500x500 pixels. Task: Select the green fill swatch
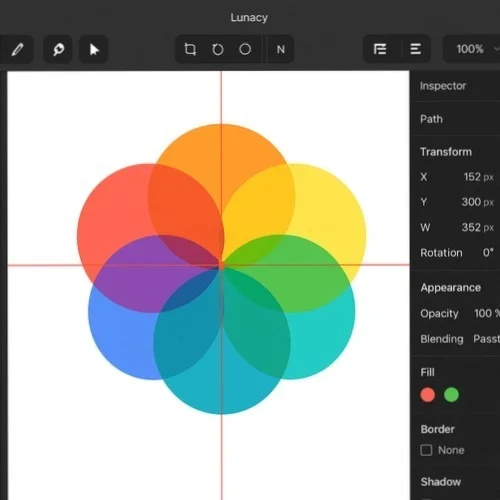451,395
